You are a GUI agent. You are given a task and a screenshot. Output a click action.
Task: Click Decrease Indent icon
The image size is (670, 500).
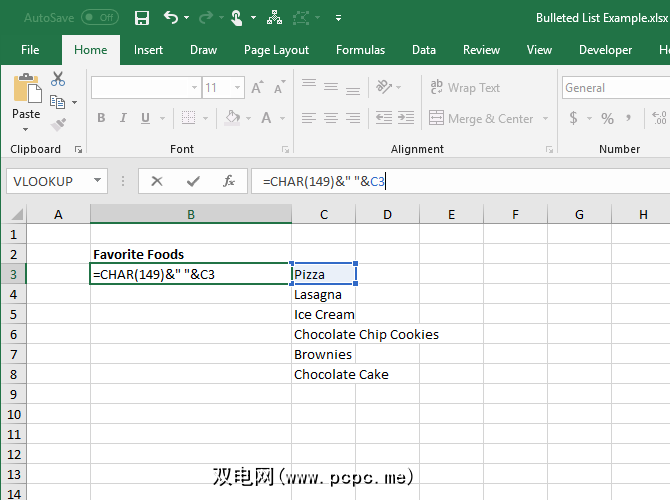pyautogui.click(x=384, y=118)
